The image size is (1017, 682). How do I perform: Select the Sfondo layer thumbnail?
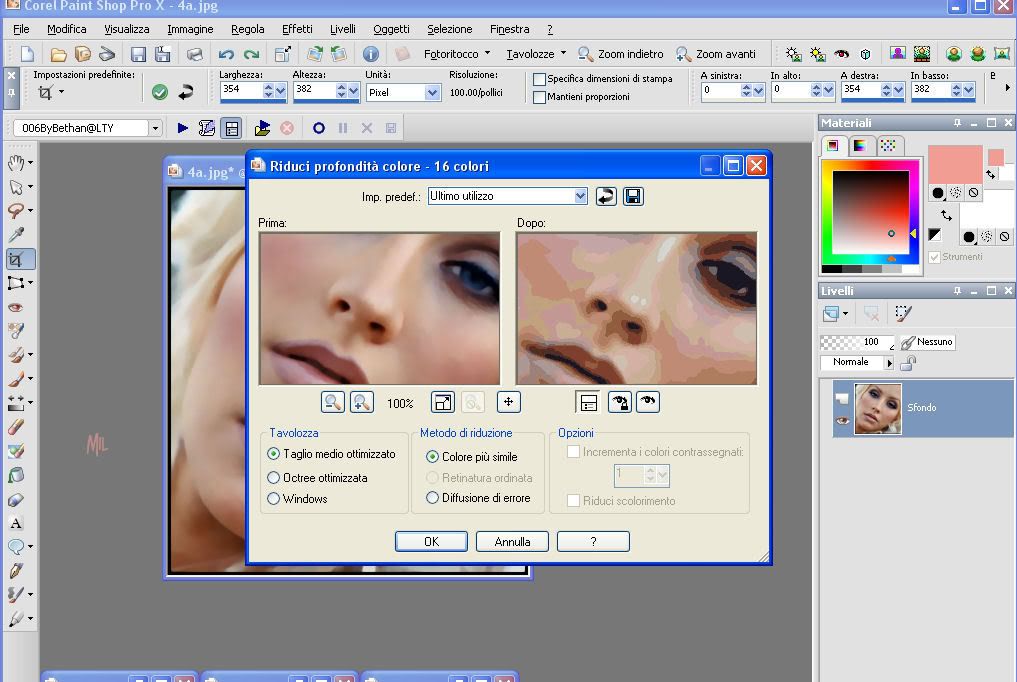(878, 408)
